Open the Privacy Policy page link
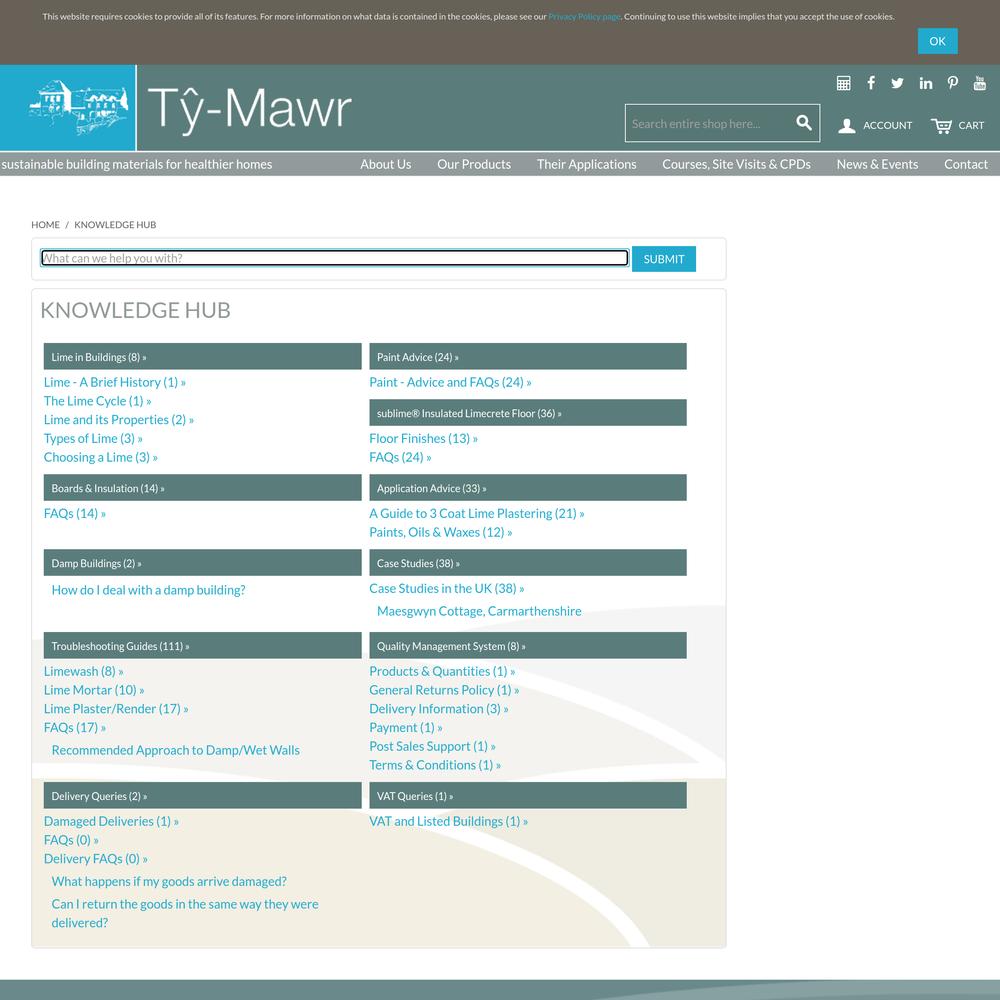Screen dimensions: 1000x1000 (584, 17)
